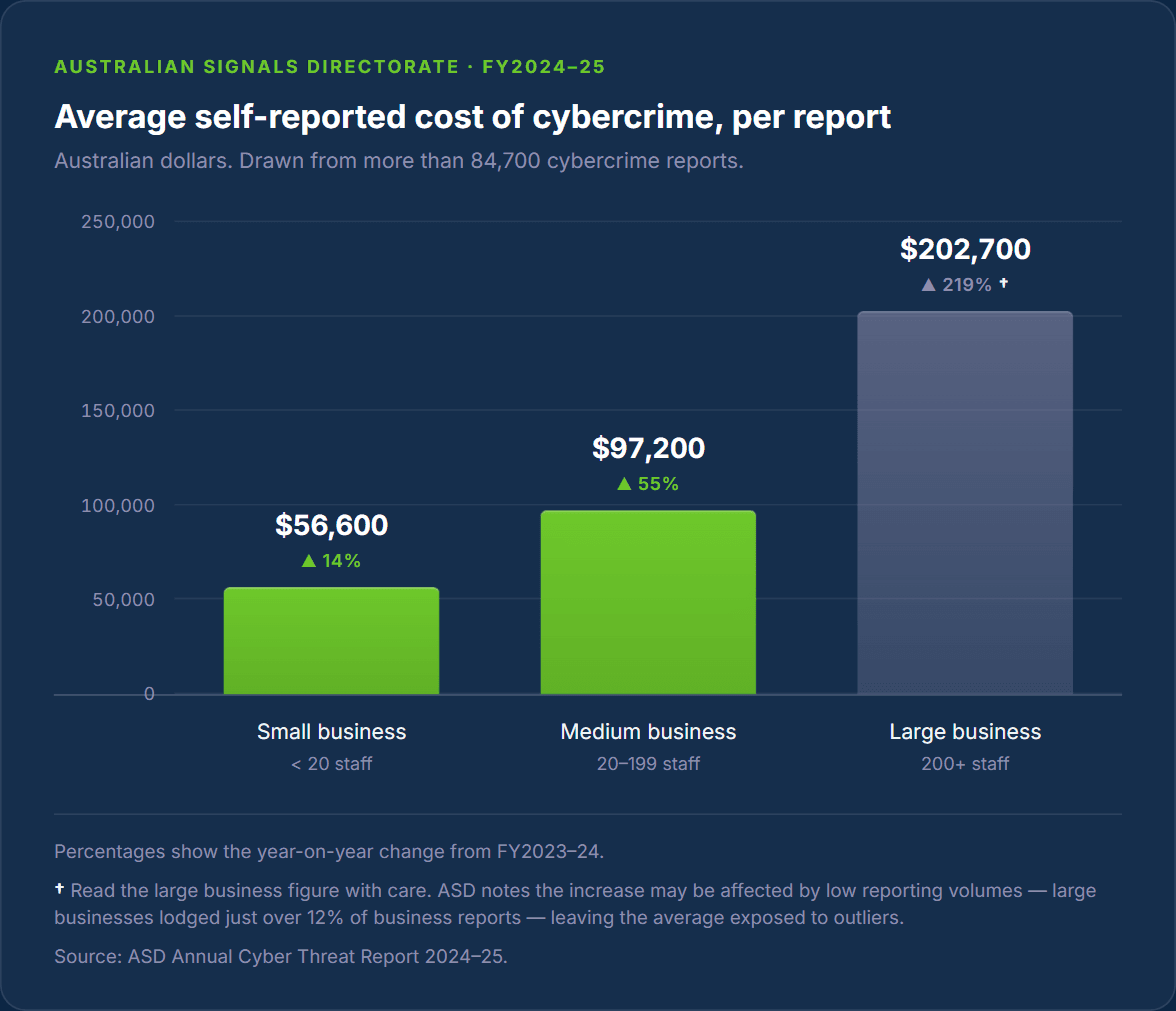
Task: Click the green Medium business bar
Action: (x=648, y=602)
